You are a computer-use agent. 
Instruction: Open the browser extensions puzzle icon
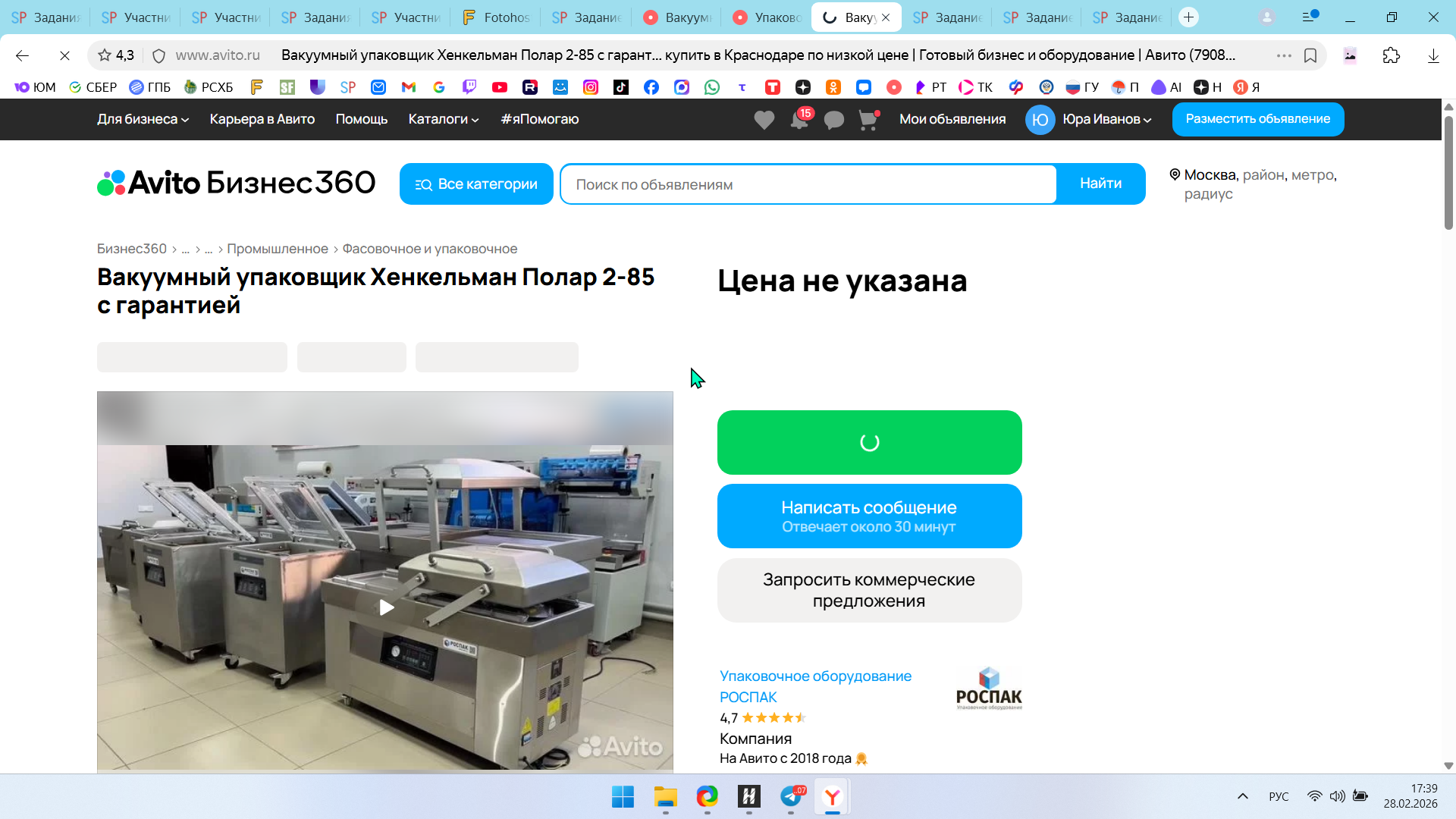coord(1391,55)
